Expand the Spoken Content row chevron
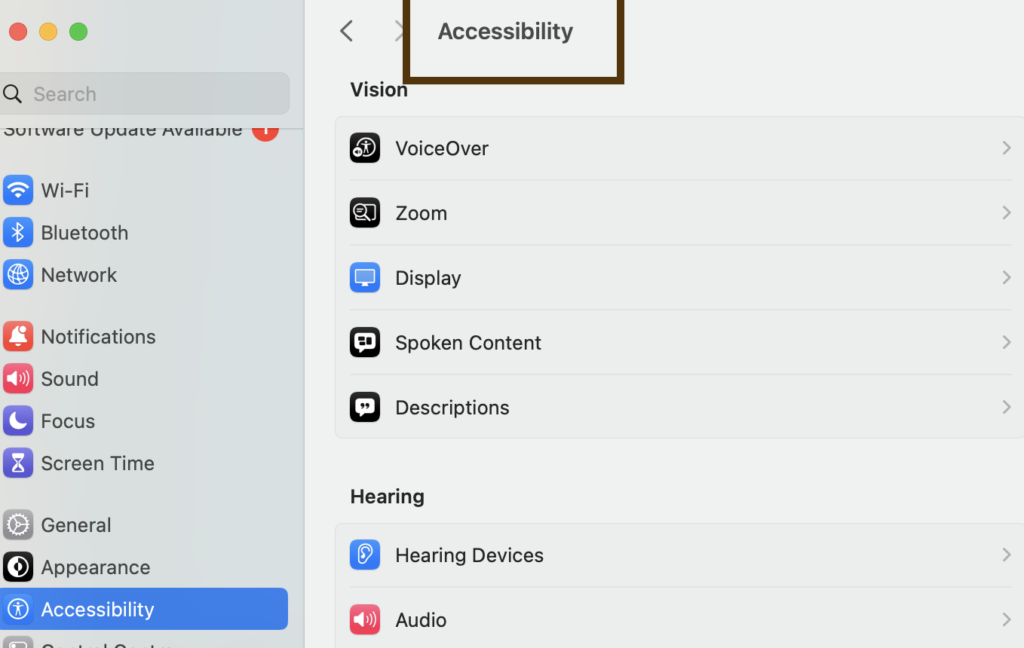The height and width of the screenshot is (648, 1024). point(1006,342)
